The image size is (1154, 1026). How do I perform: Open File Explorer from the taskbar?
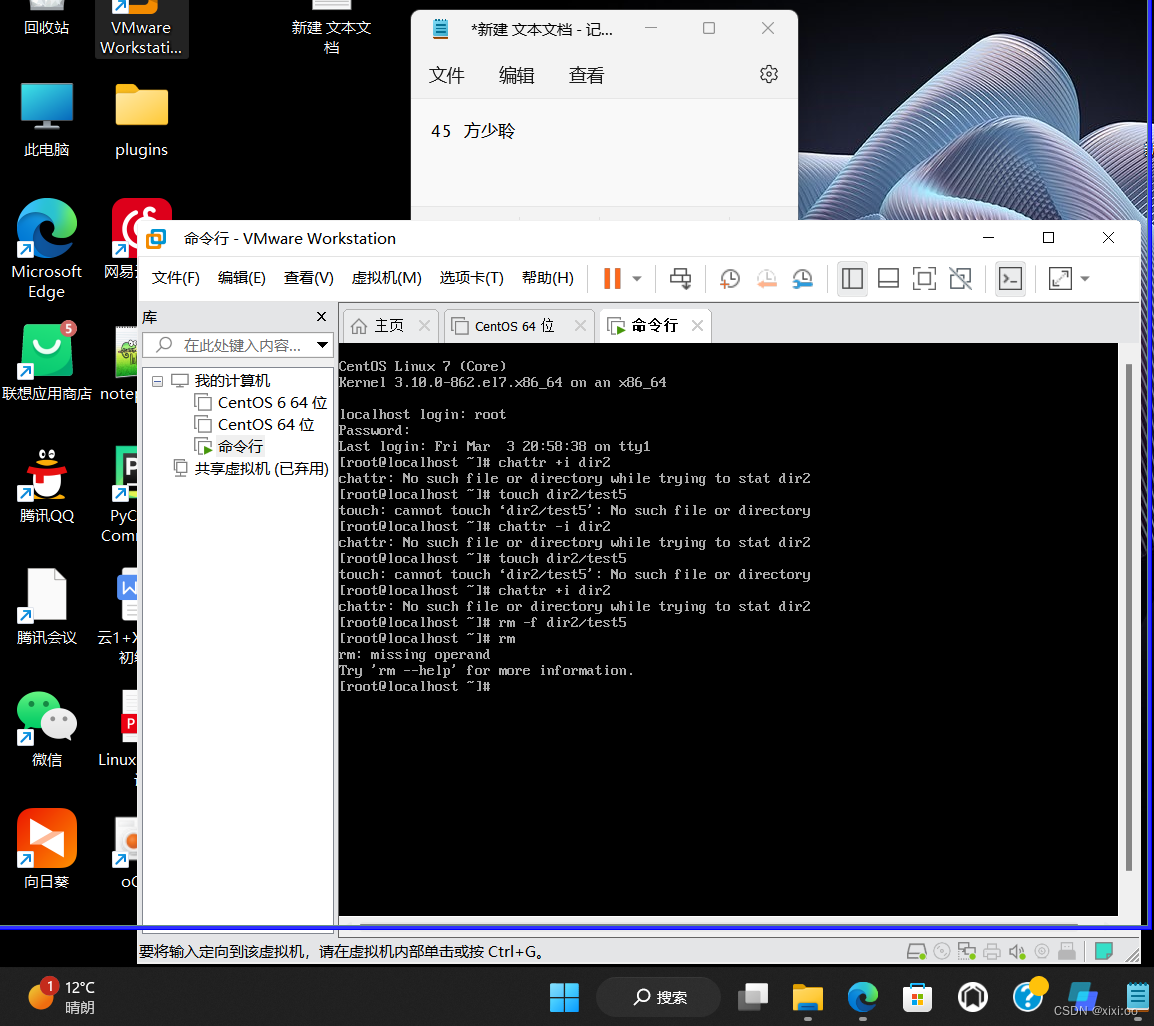807,997
